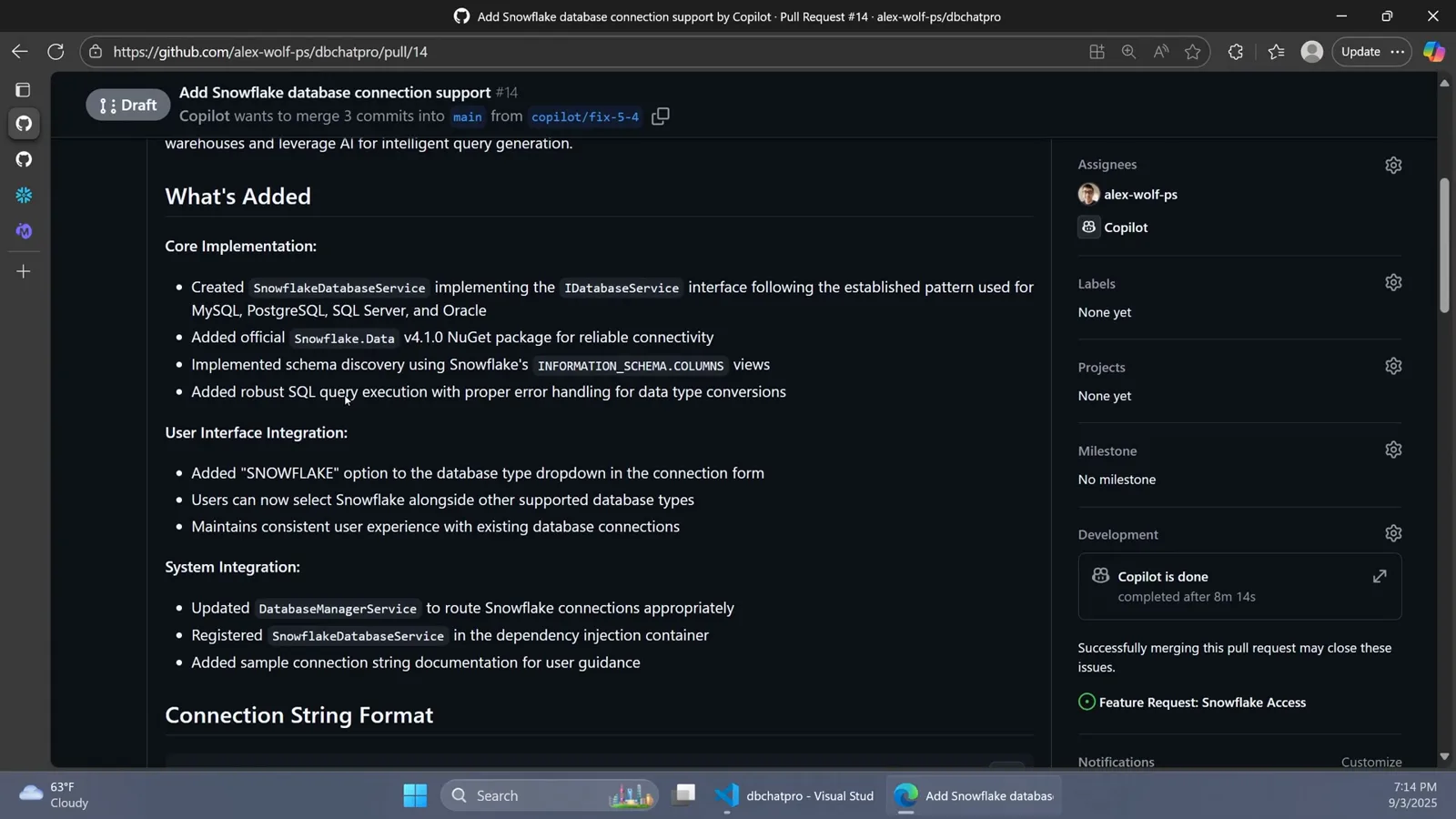Image resolution: width=1456 pixels, height=819 pixels.
Task: Go back to the previous browser page
Action: 20,52
